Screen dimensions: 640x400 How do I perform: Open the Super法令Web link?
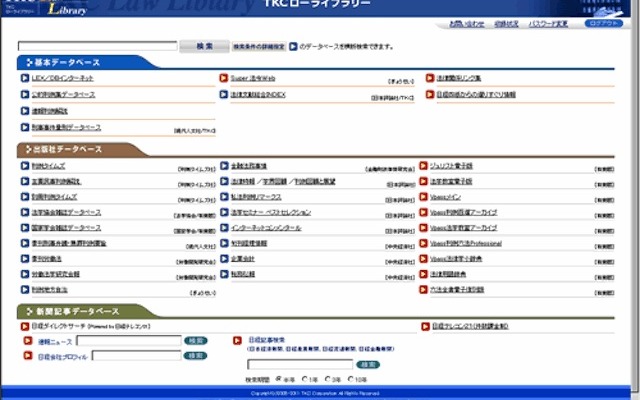pyautogui.click(x=253, y=78)
